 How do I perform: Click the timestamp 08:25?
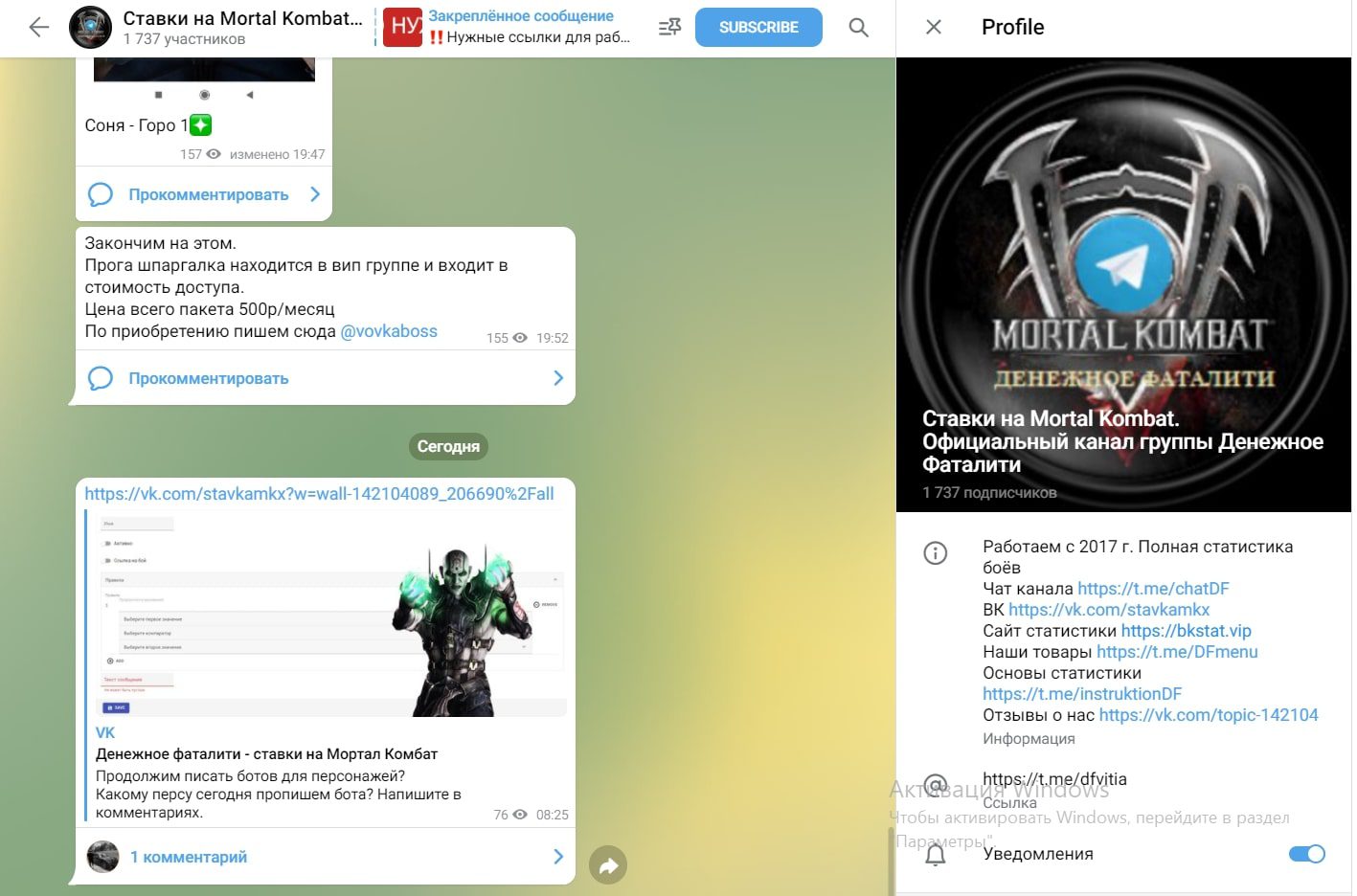553,815
